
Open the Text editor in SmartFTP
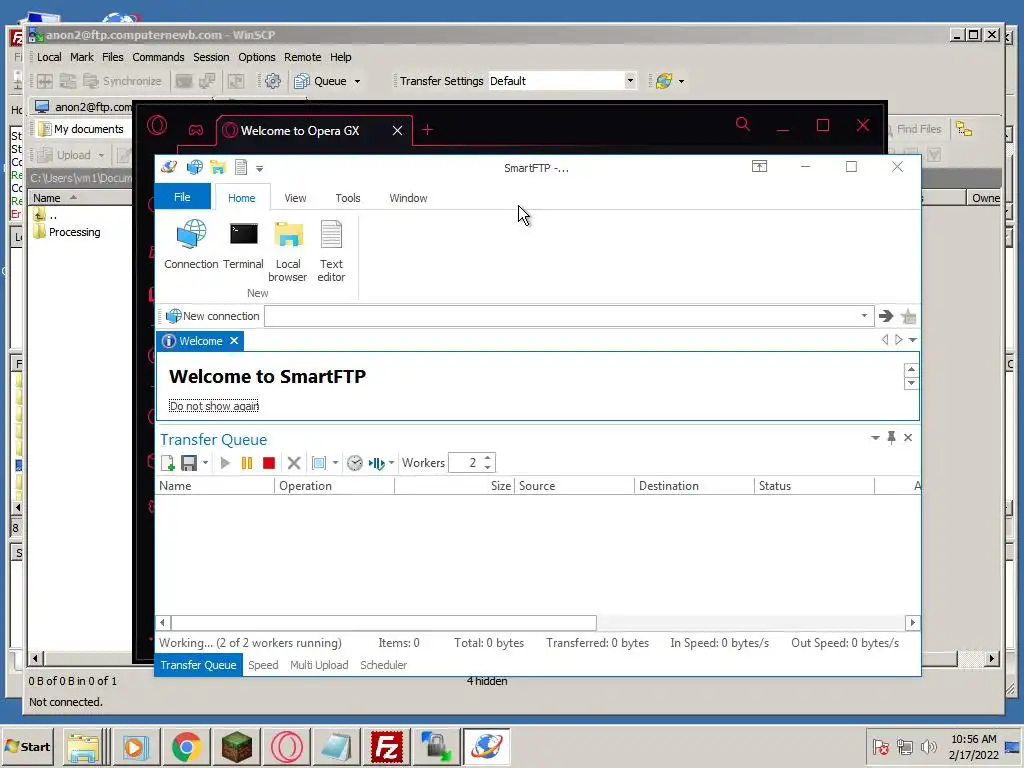331,251
